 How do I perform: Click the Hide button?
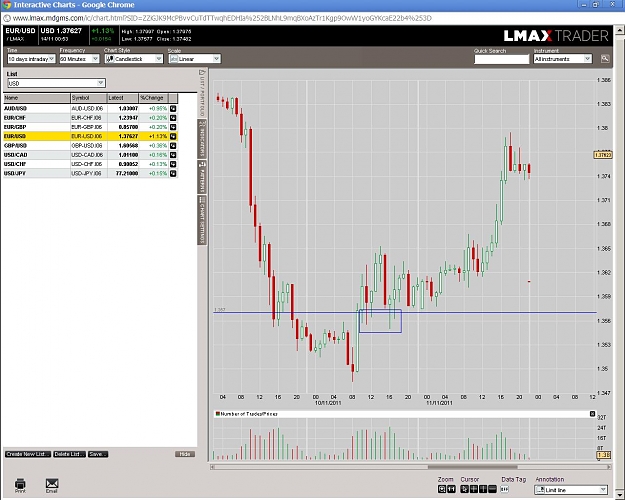tap(185, 454)
